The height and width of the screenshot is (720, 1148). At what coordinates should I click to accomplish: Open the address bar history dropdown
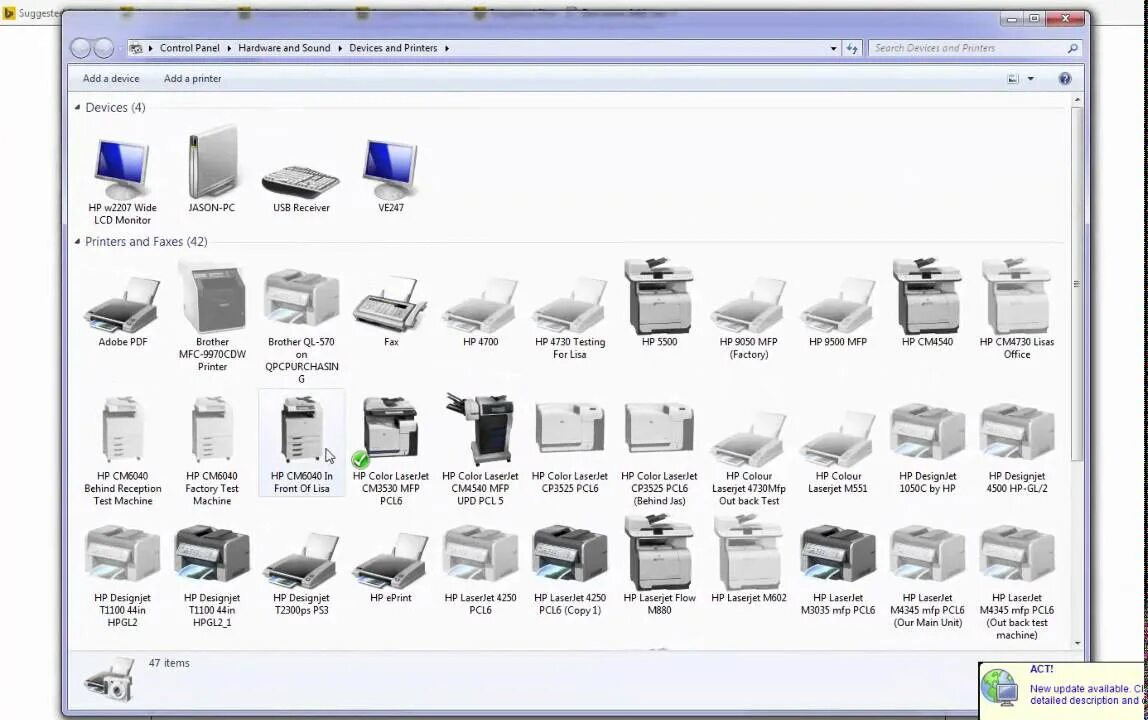[833, 48]
